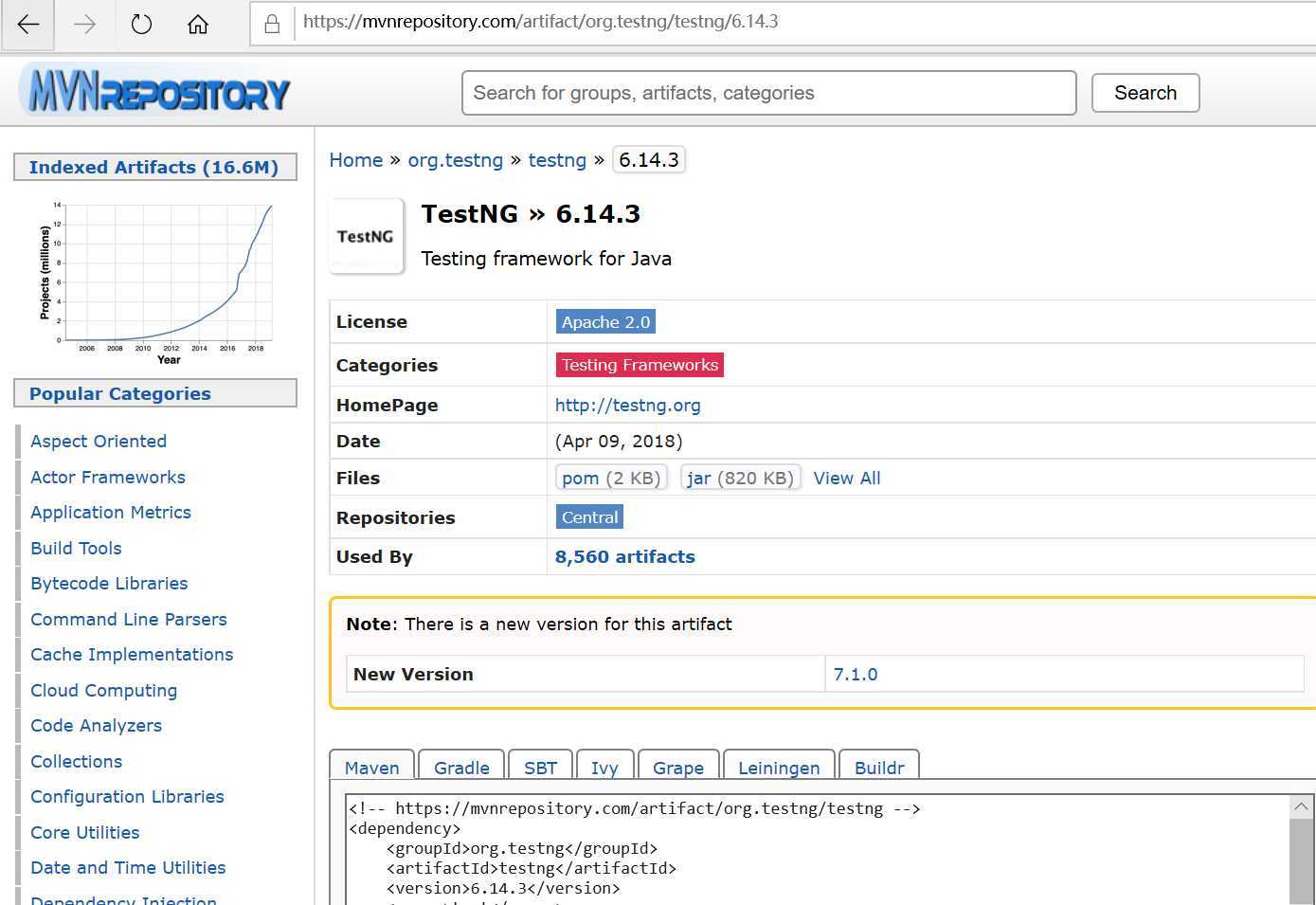This screenshot has height=905, width=1316.
Task: Select the 6.14.3 version breadcrumb
Action: pos(649,160)
